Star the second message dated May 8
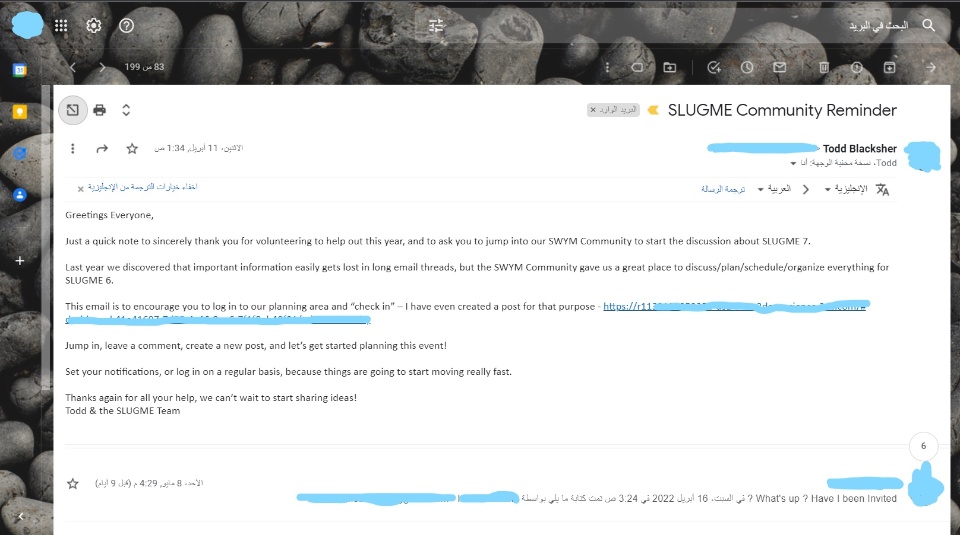Viewport: 960px width, 535px height. pyautogui.click(x=72, y=483)
